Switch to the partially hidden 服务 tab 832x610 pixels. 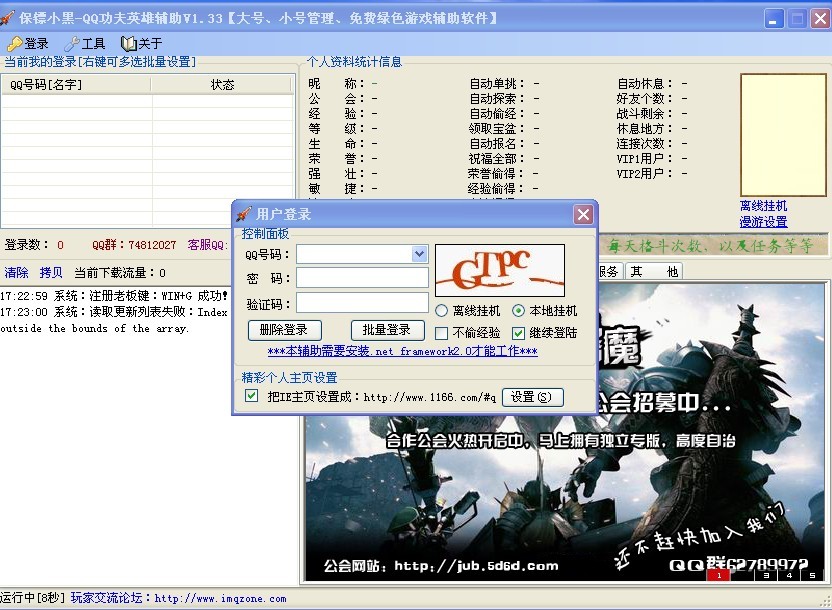610,272
